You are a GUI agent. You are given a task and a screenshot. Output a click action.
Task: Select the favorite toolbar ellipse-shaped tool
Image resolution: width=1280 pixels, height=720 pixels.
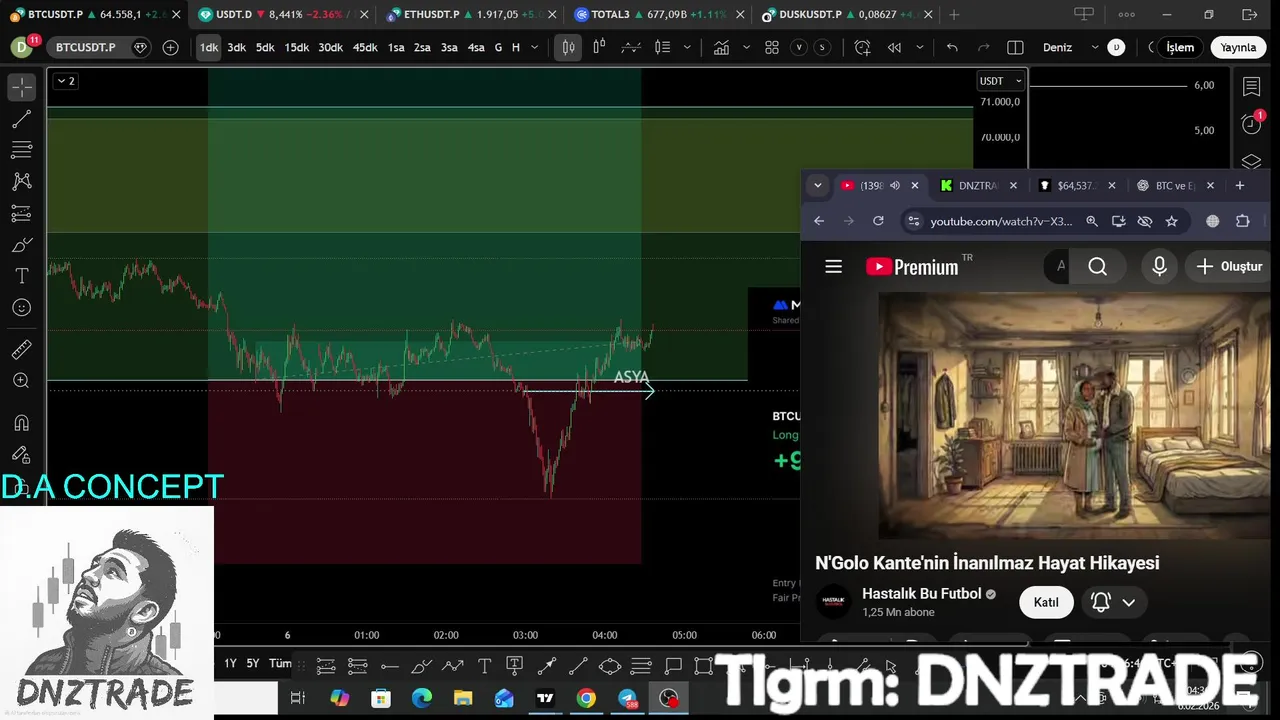[x=609, y=665]
